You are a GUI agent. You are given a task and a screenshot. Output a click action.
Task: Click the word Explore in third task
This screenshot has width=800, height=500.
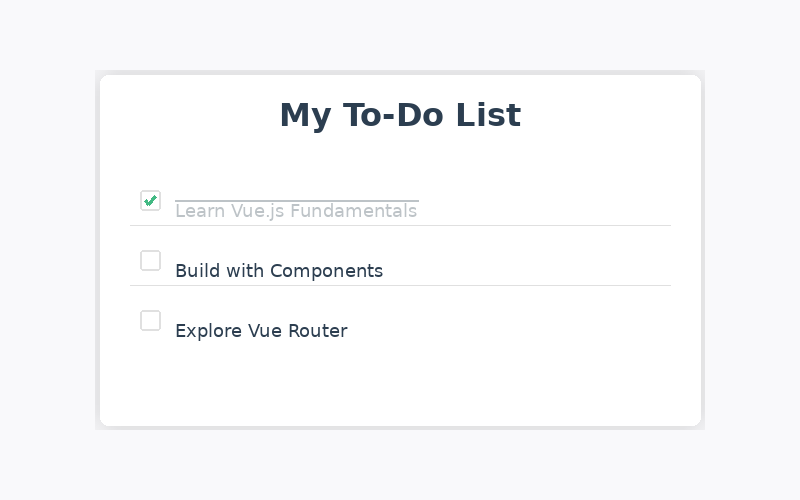209,331
